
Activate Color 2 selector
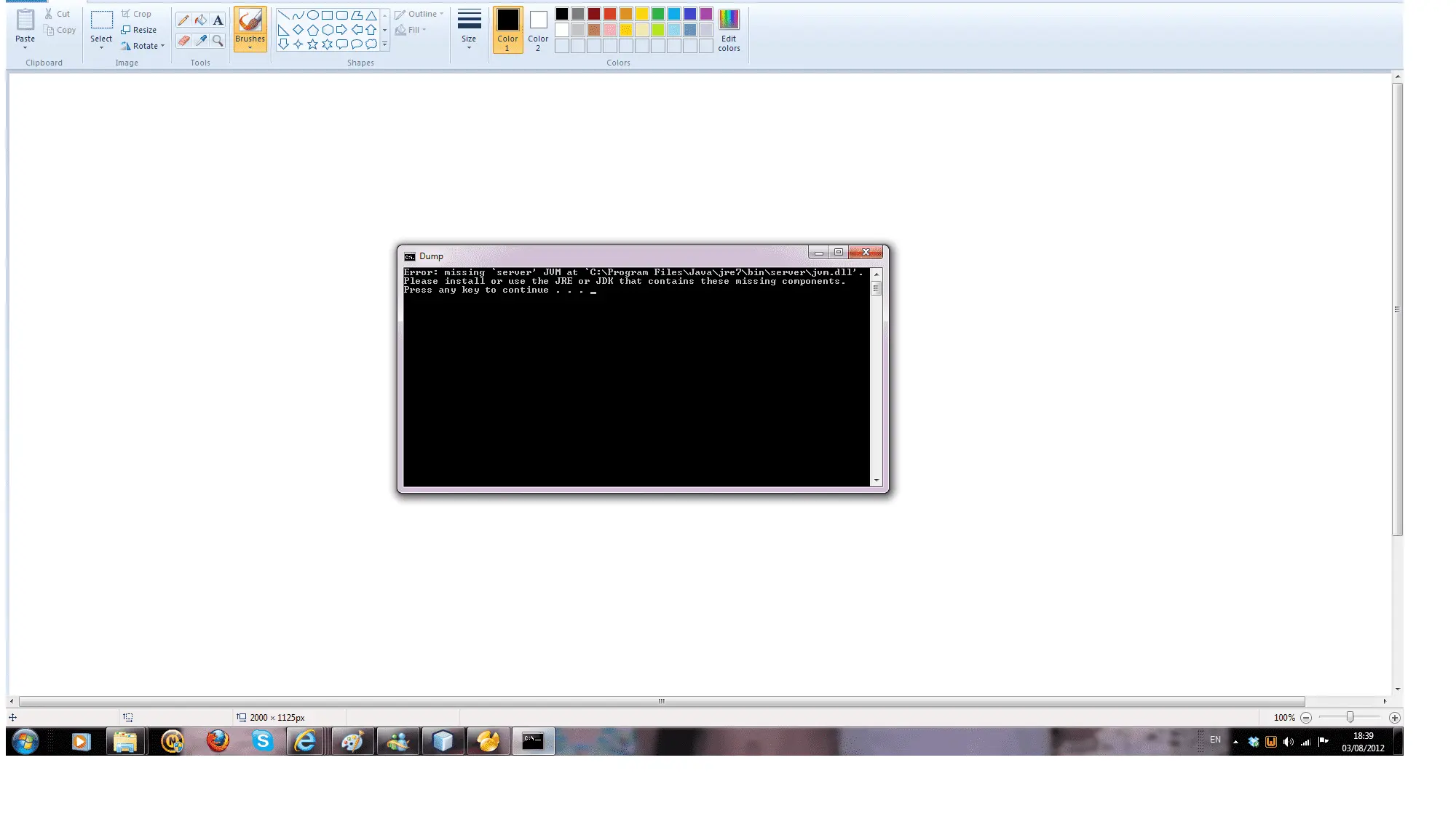538,29
